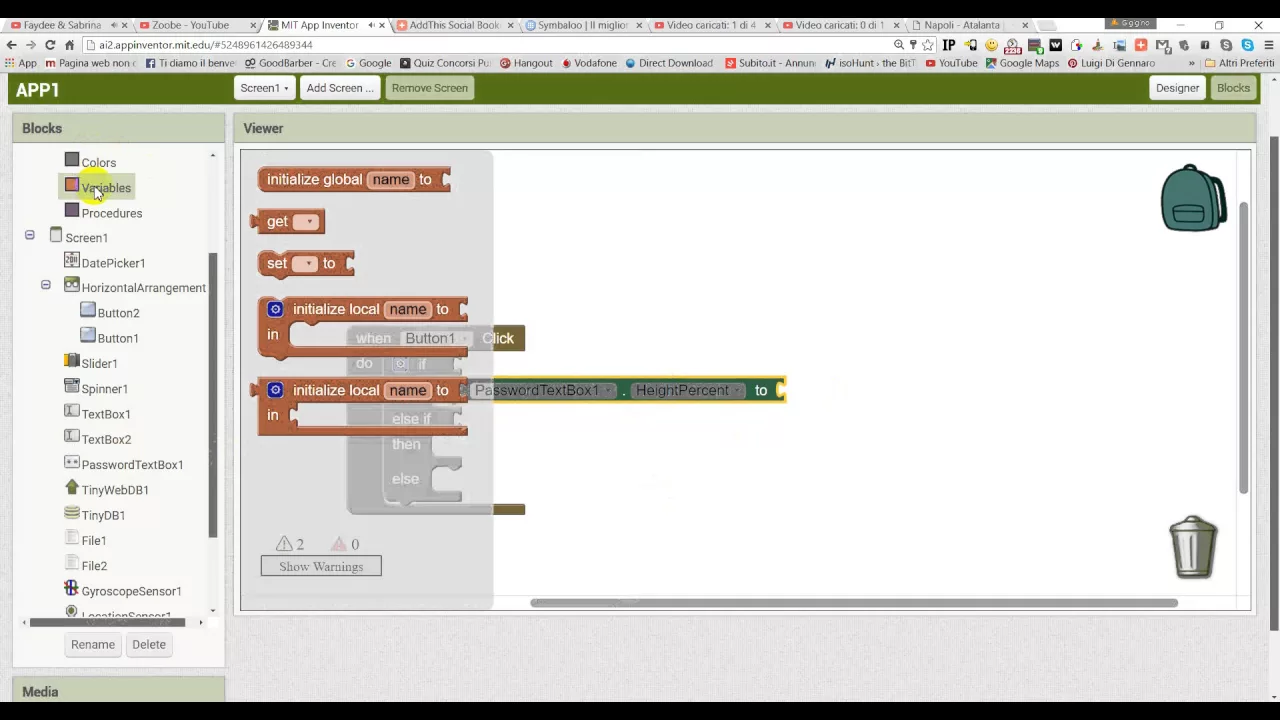
Task: Switch to Designer view
Action: 1177,88
